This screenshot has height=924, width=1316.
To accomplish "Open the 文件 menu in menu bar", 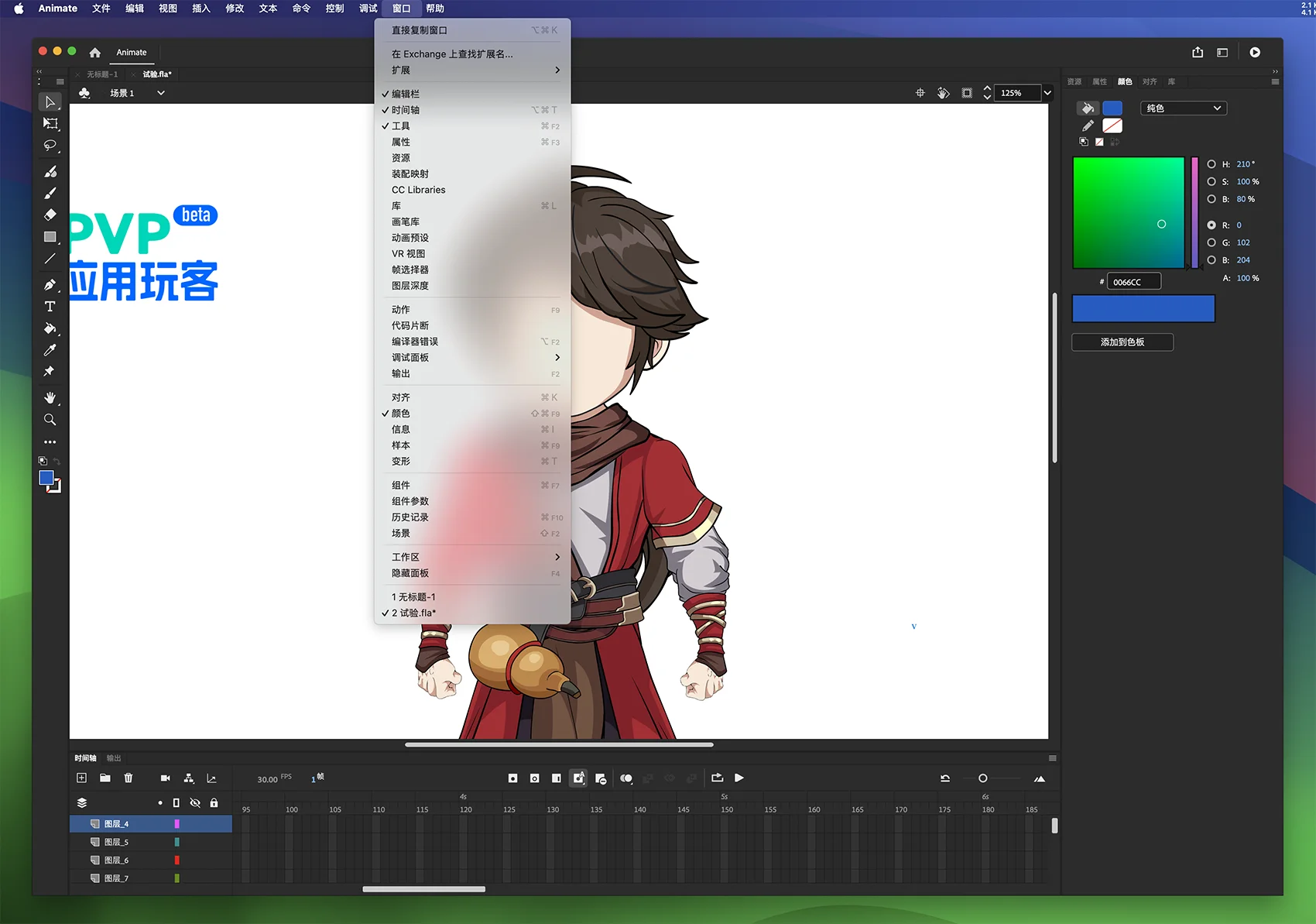I will (x=101, y=9).
